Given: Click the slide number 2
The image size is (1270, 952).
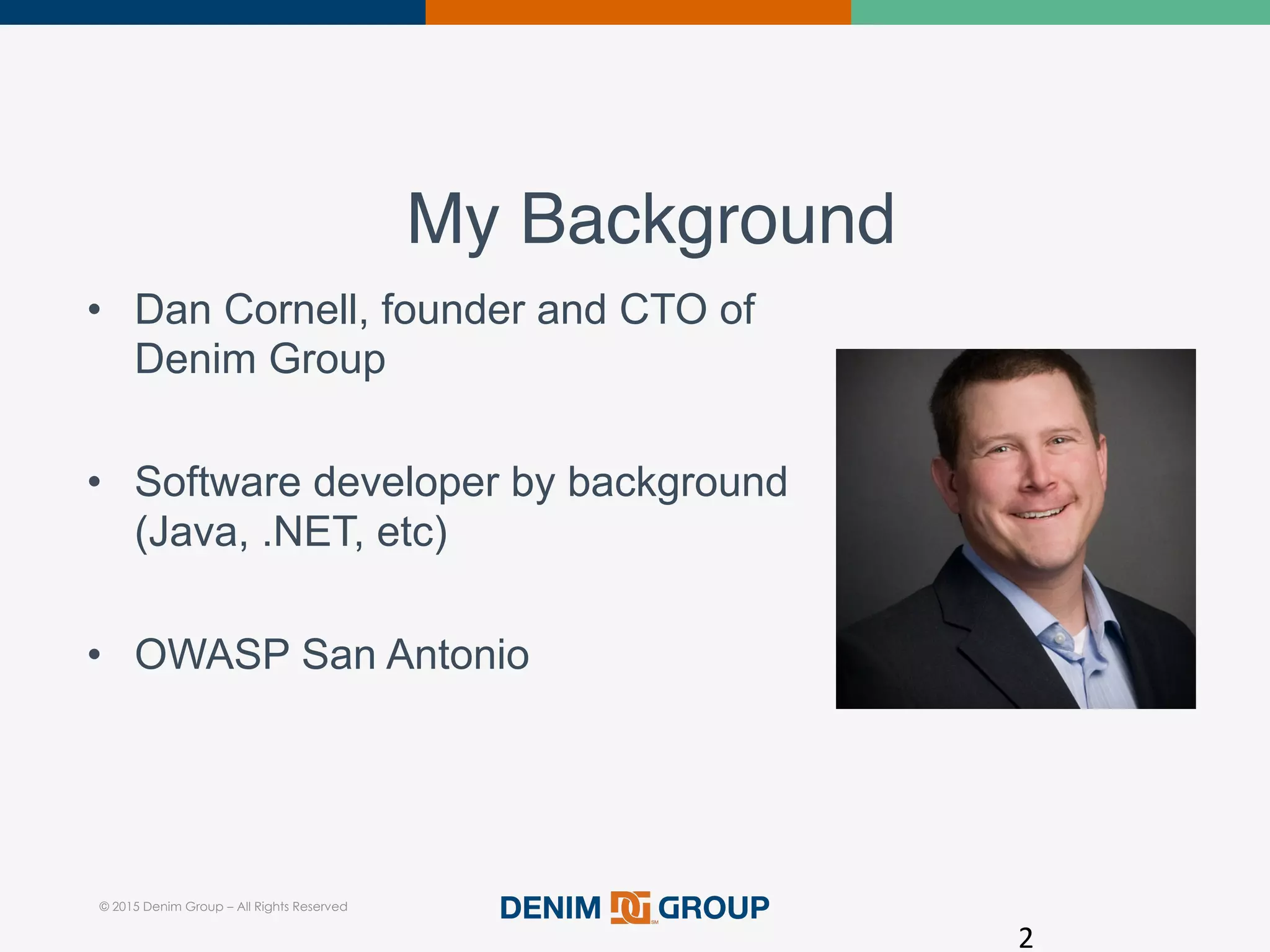Looking at the screenshot, I should coord(1026,937).
